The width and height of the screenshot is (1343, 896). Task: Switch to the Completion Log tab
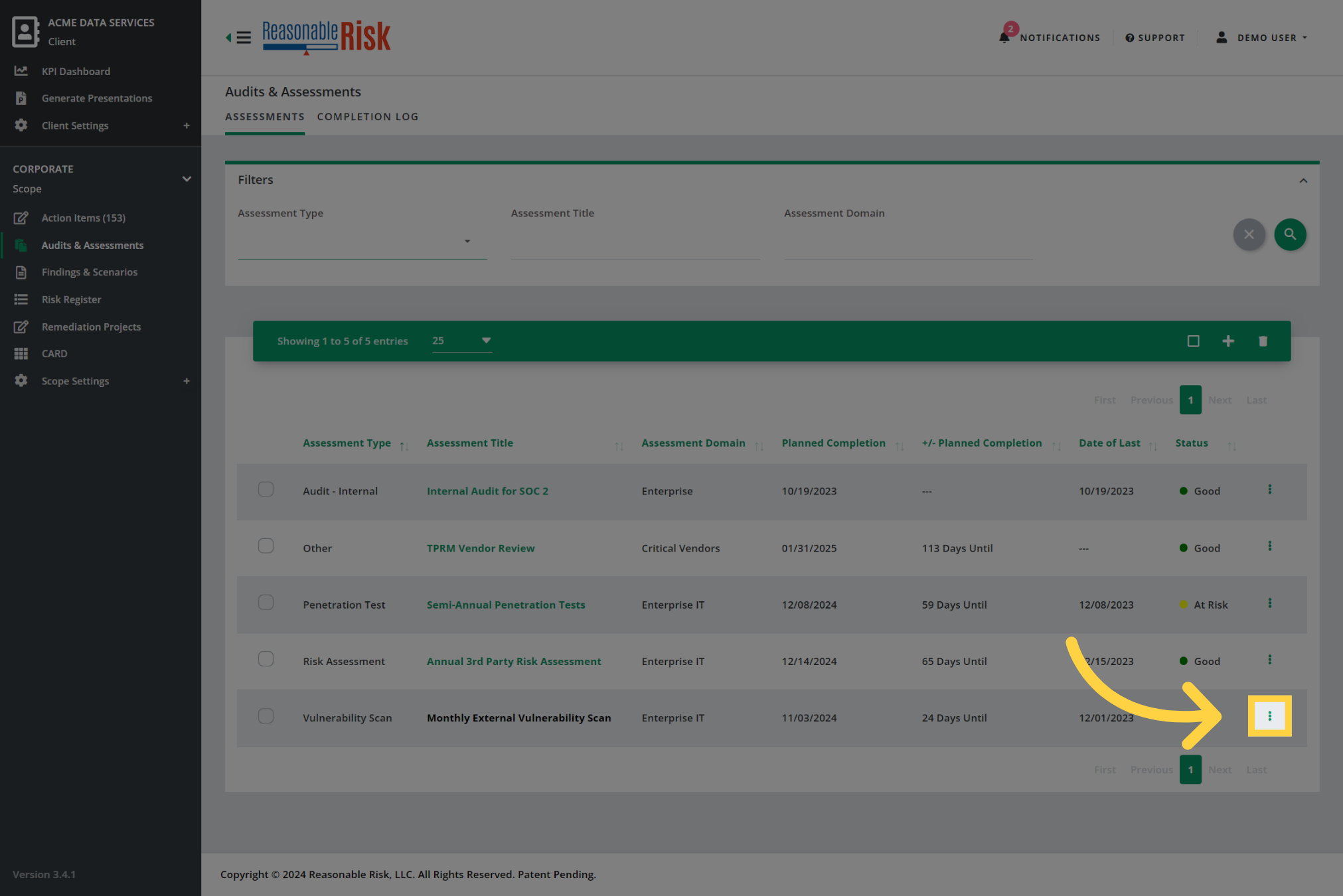coord(368,117)
